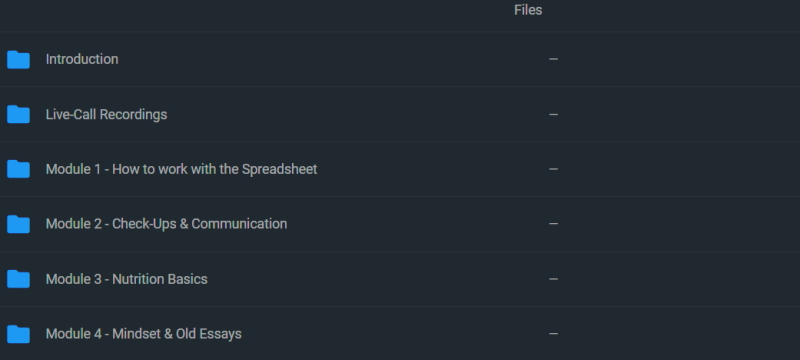Click the dash in the Module 2 row
The width and height of the screenshot is (800, 360).
tap(554, 224)
